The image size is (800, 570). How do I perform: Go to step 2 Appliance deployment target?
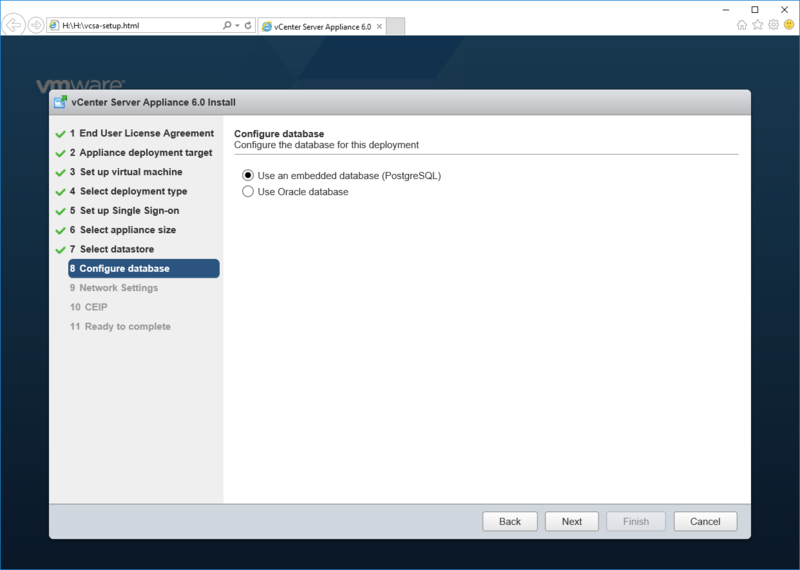click(141, 153)
